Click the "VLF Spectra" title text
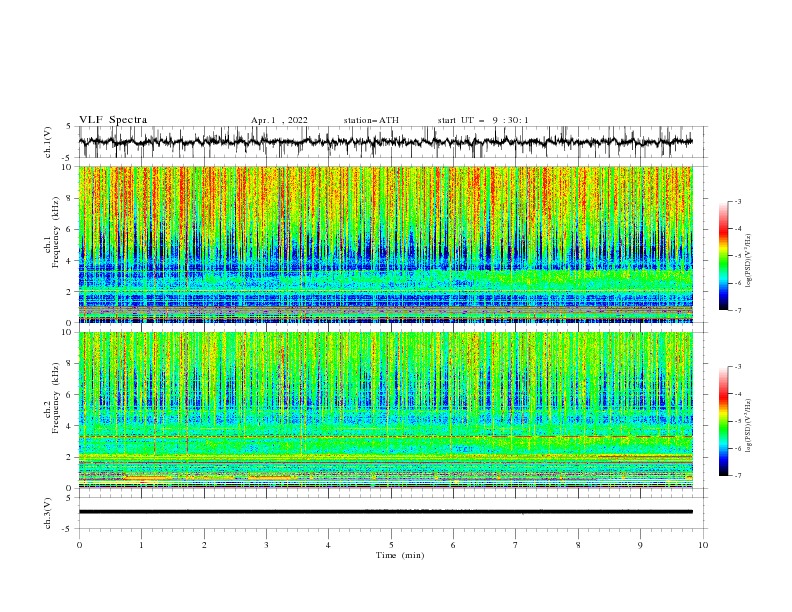The width and height of the screenshot is (792, 612). (x=113, y=120)
